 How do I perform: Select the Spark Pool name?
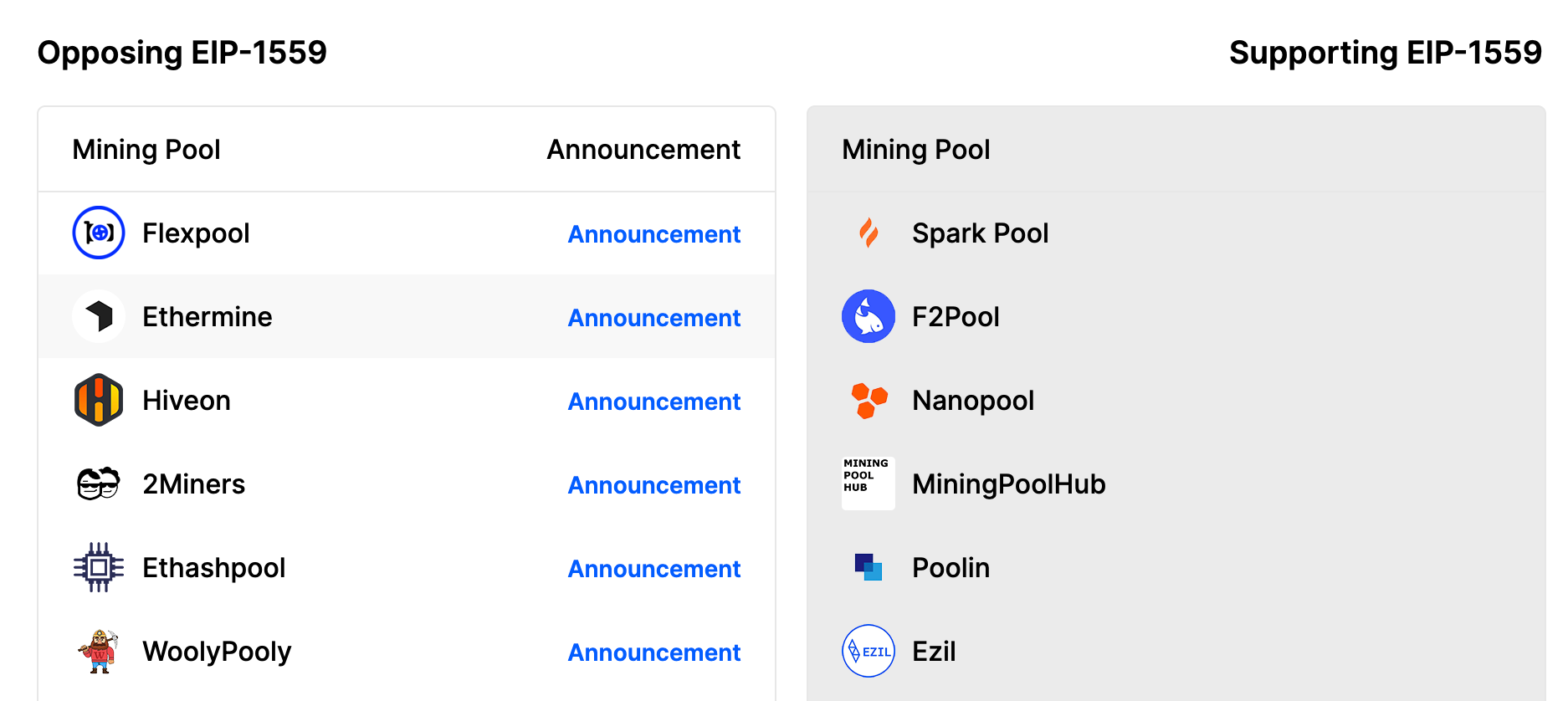(980, 233)
